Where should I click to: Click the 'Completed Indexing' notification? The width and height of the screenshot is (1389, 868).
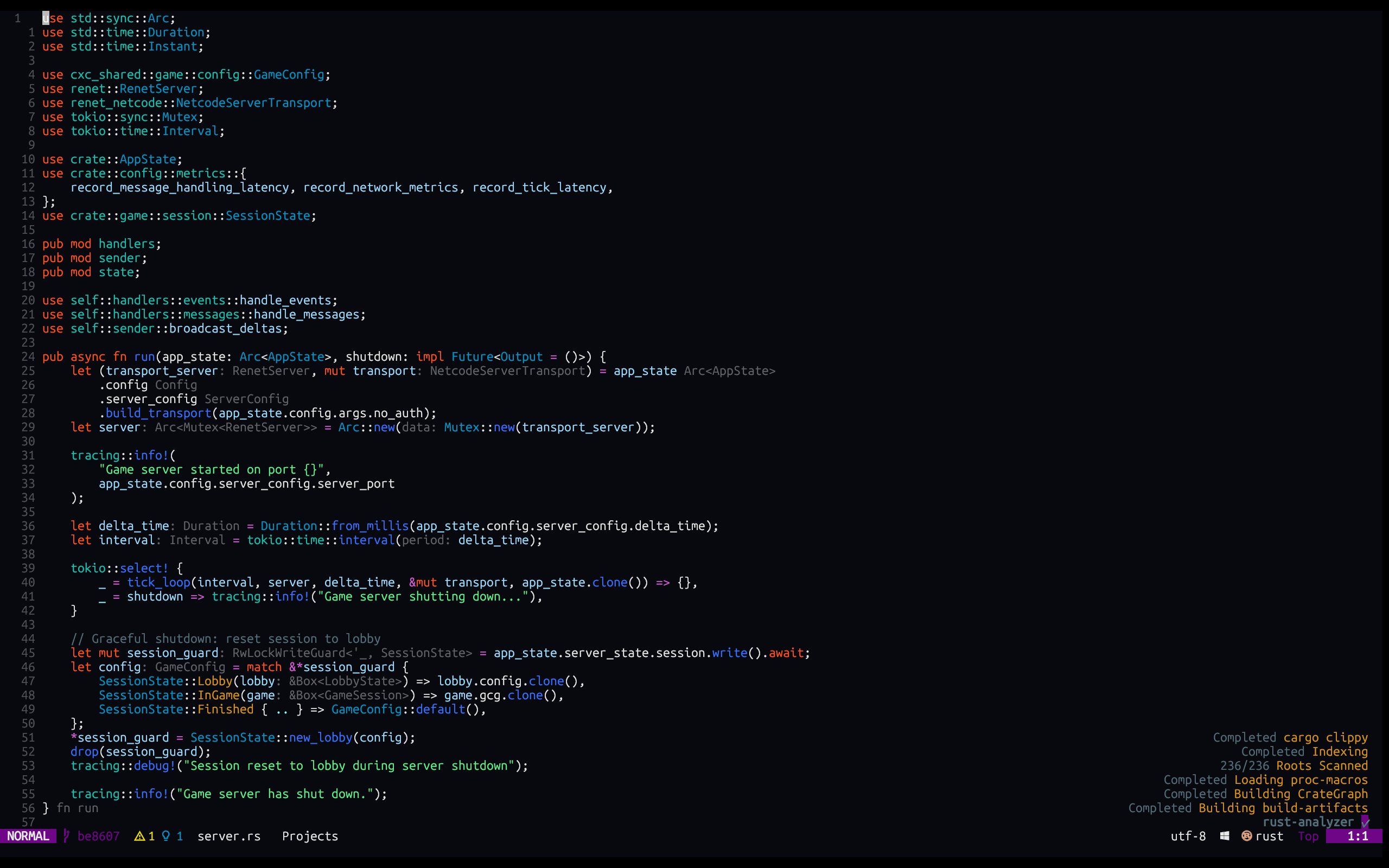[1304, 751]
